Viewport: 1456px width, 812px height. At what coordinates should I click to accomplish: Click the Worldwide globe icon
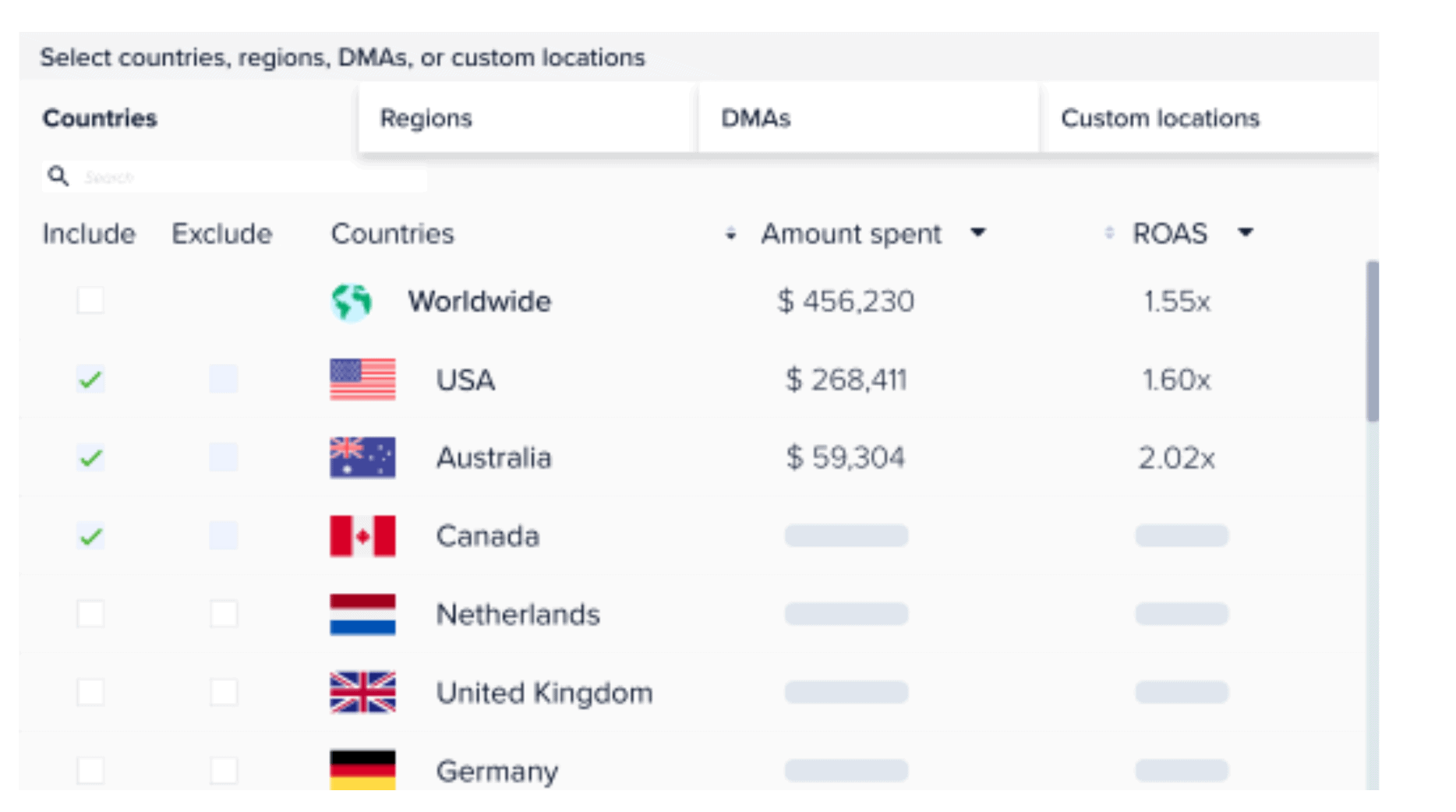click(351, 302)
